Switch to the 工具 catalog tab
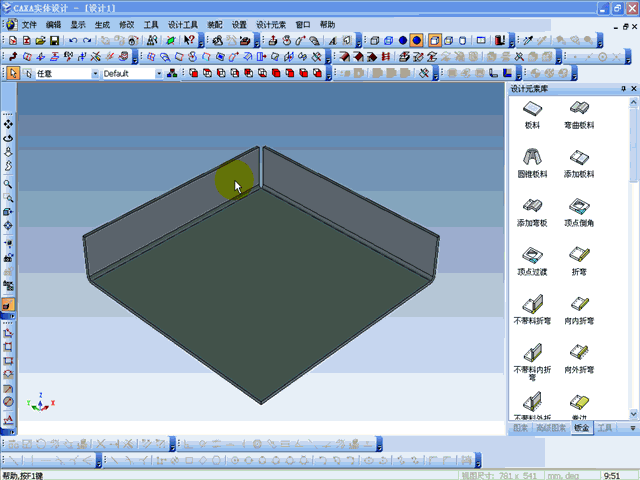The height and width of the screenshot is (480, 640). pyautogui.click(x=604, y=428)
